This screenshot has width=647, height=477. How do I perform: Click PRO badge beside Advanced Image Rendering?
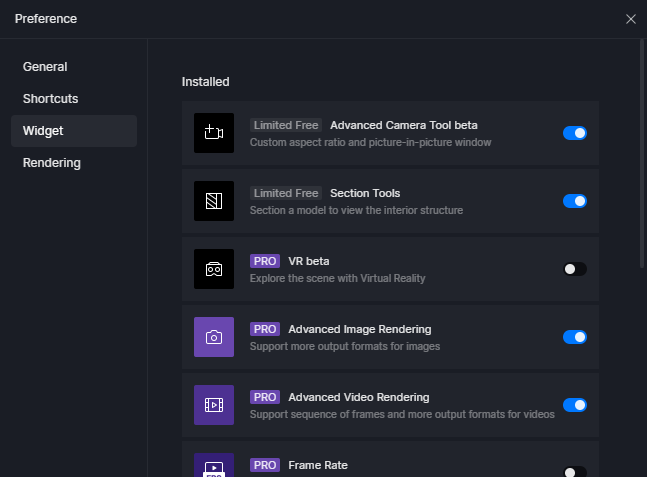[x=265, y=329]
